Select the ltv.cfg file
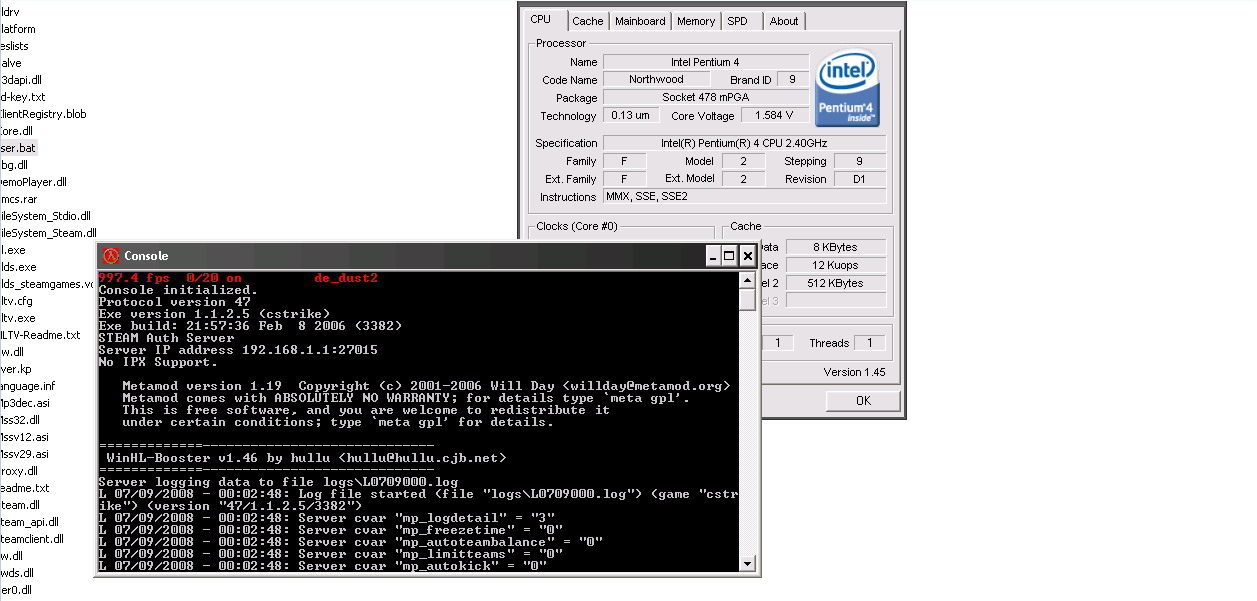This screenshot has height=601, width=1257. [x=17, y=301]
